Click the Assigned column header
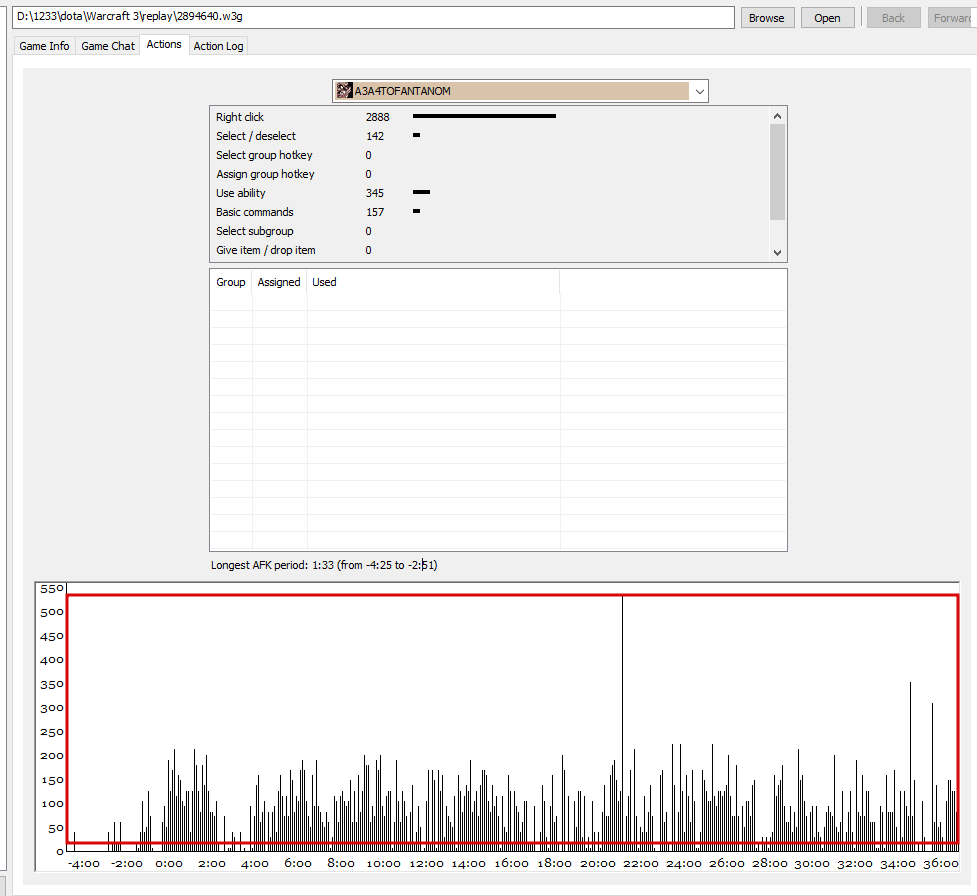The height and width of the screenshot is (896, 977). pos(279,282)
